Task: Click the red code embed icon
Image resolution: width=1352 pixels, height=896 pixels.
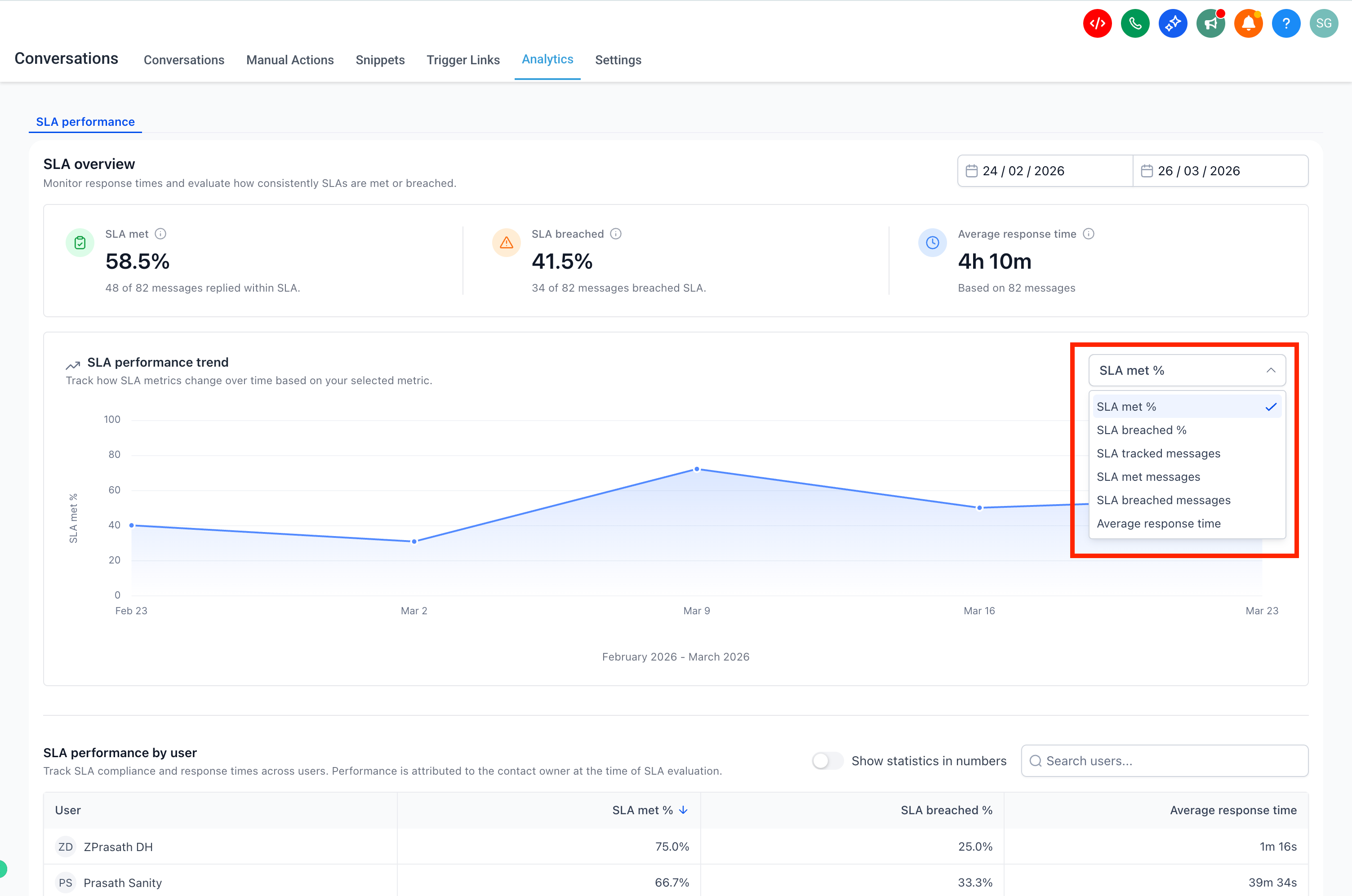Action: (1097, 23)
